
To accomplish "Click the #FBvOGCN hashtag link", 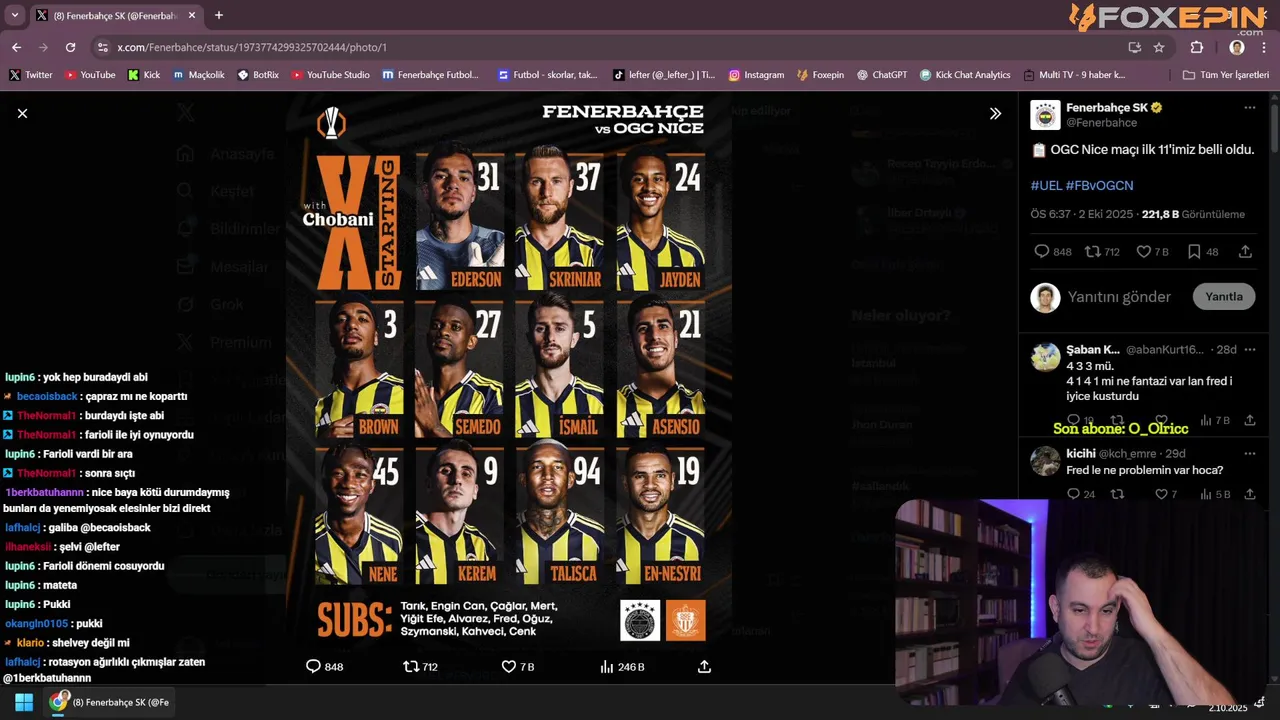I will click(x=1100, y=186).
